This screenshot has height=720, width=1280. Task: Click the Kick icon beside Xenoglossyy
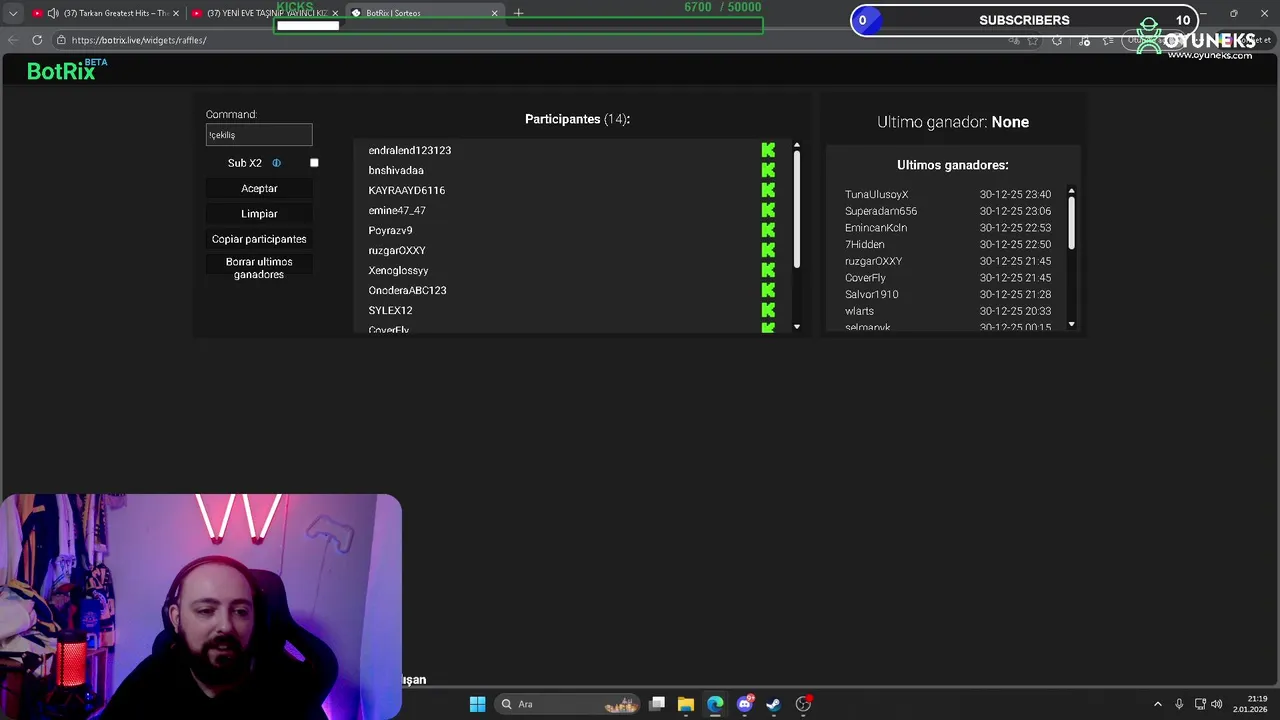(768, 270)
